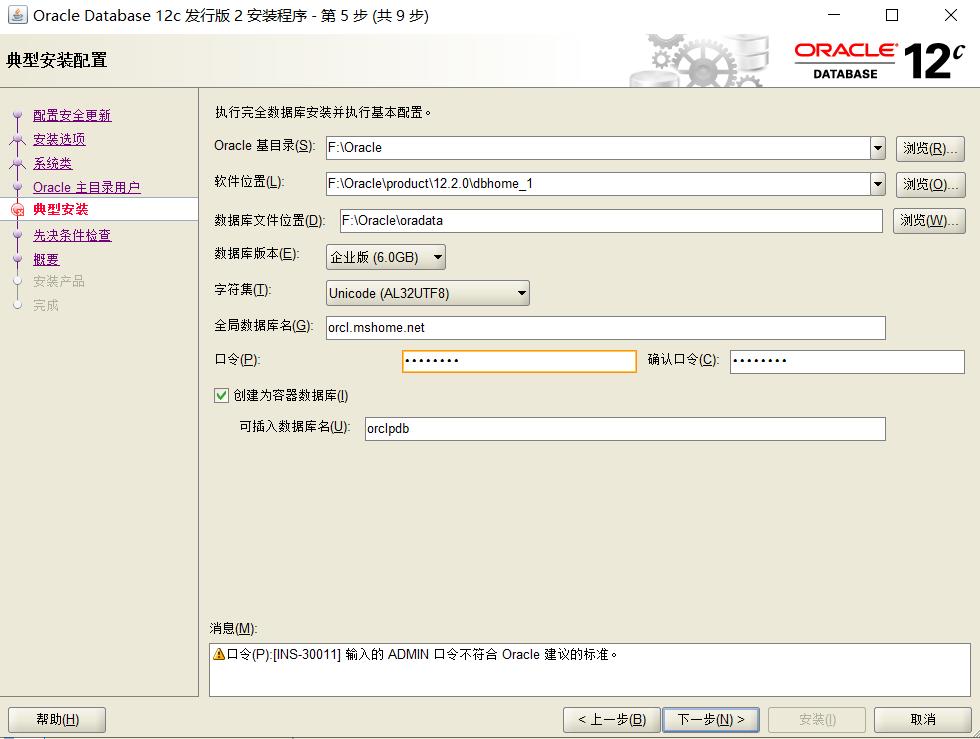Screen dimensions: 980x739
Task: Click the INS-30011 warning message text
Action: pos(422,654)
